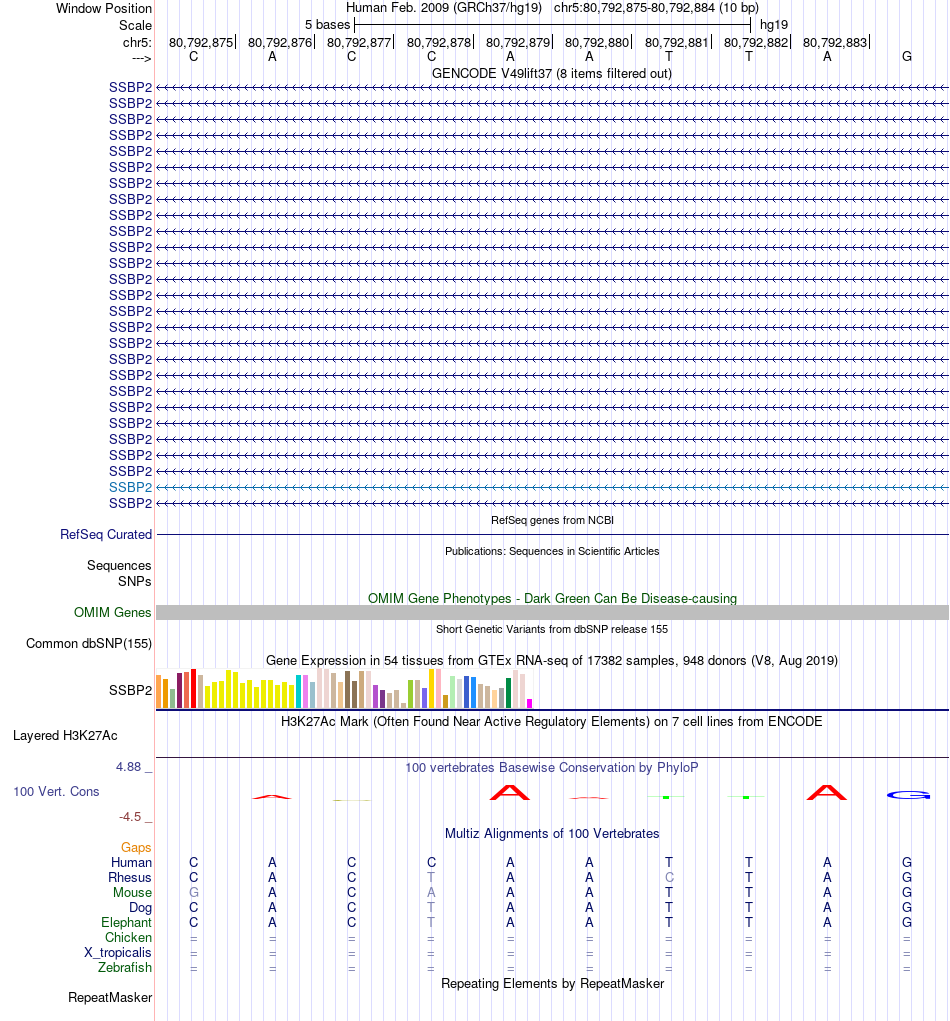
Task: Click the Scale label
Action: (x=135, y=25)
